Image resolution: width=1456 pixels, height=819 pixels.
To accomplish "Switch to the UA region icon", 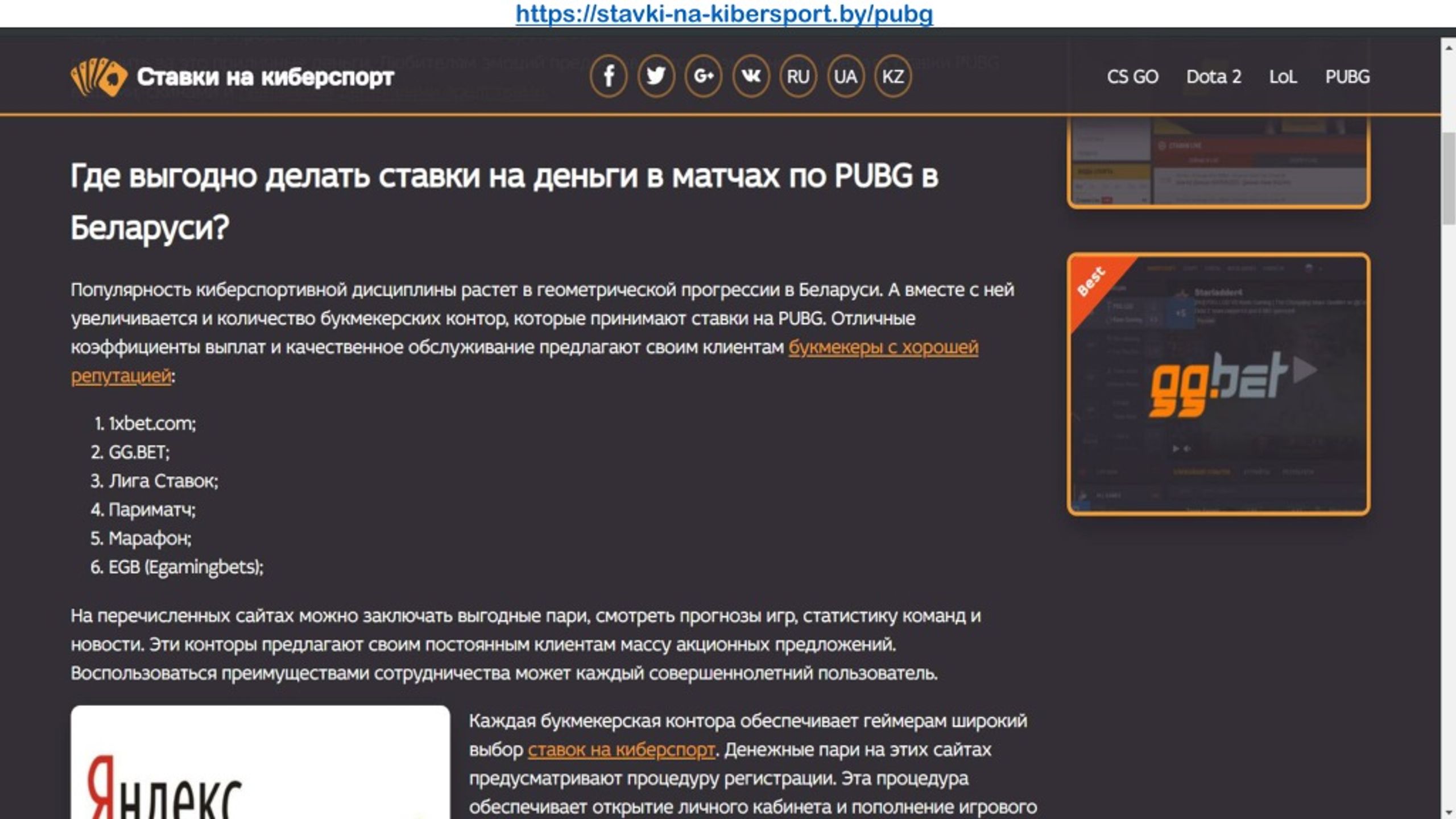I will coord(845,76).
